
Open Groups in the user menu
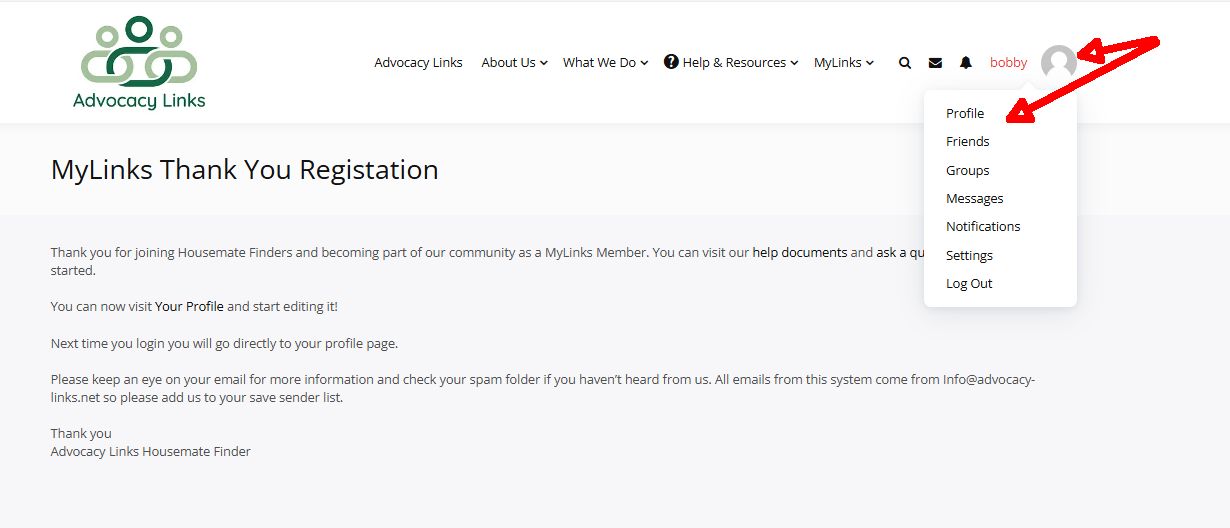(967, 170)
